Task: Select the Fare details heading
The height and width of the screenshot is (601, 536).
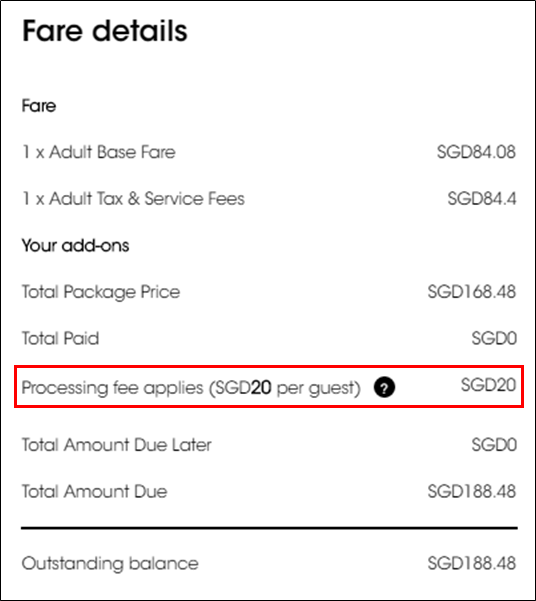Action: click(x=105, y=31)
